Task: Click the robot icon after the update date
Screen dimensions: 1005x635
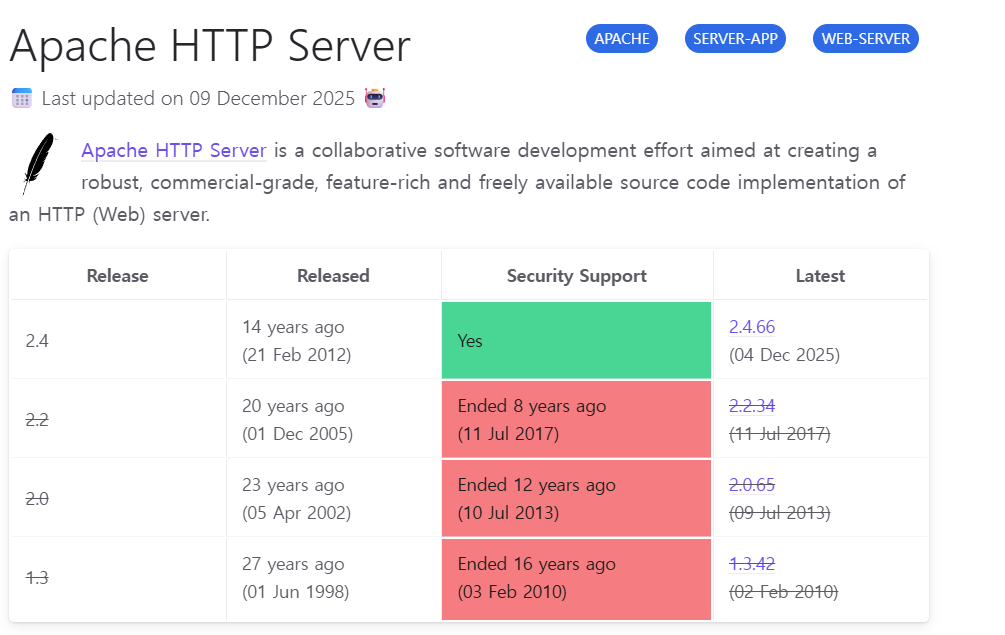Action: [375, 98]
